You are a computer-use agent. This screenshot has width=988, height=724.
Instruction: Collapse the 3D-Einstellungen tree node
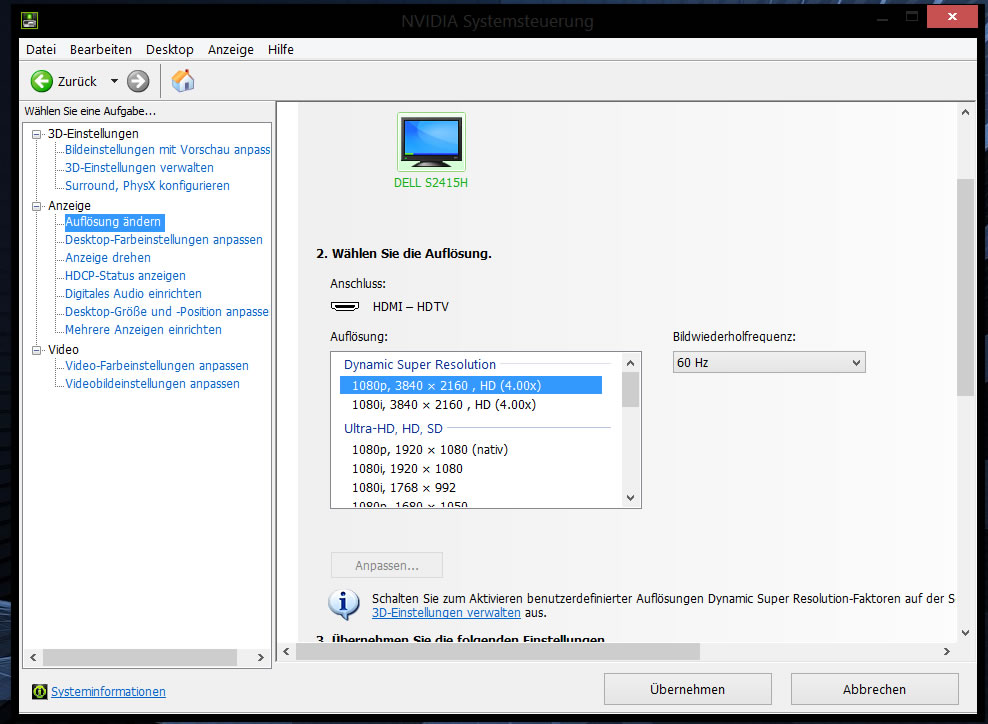pos(37,134)
